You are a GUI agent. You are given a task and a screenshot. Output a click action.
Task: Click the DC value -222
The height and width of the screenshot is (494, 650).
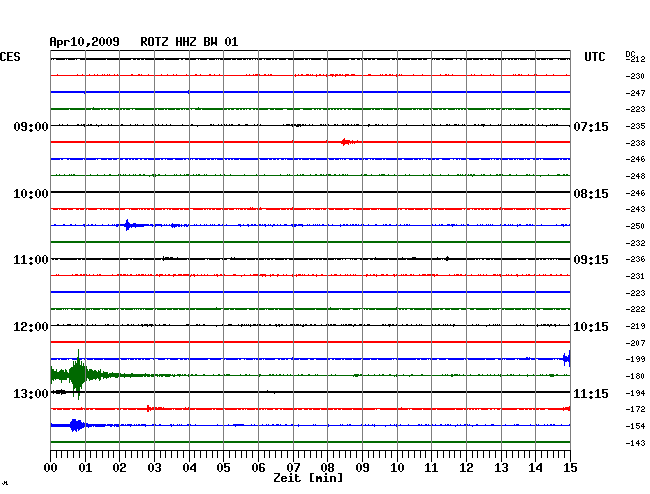tap(635, 309)
